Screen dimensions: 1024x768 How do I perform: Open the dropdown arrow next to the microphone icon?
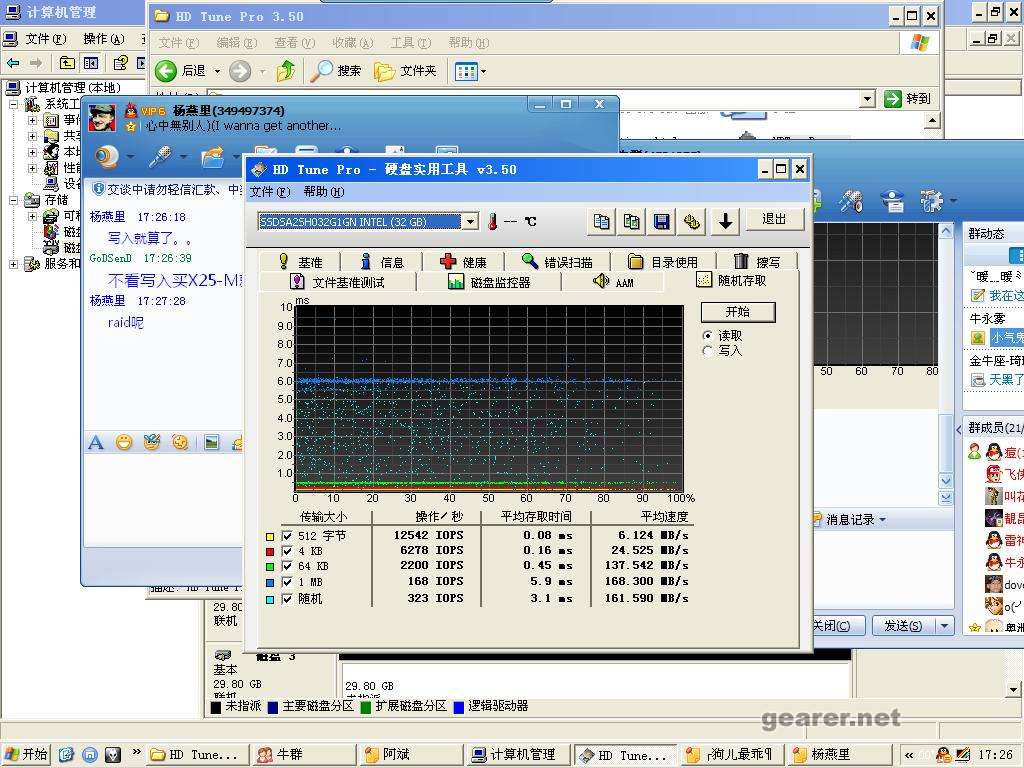coord(183,157)
